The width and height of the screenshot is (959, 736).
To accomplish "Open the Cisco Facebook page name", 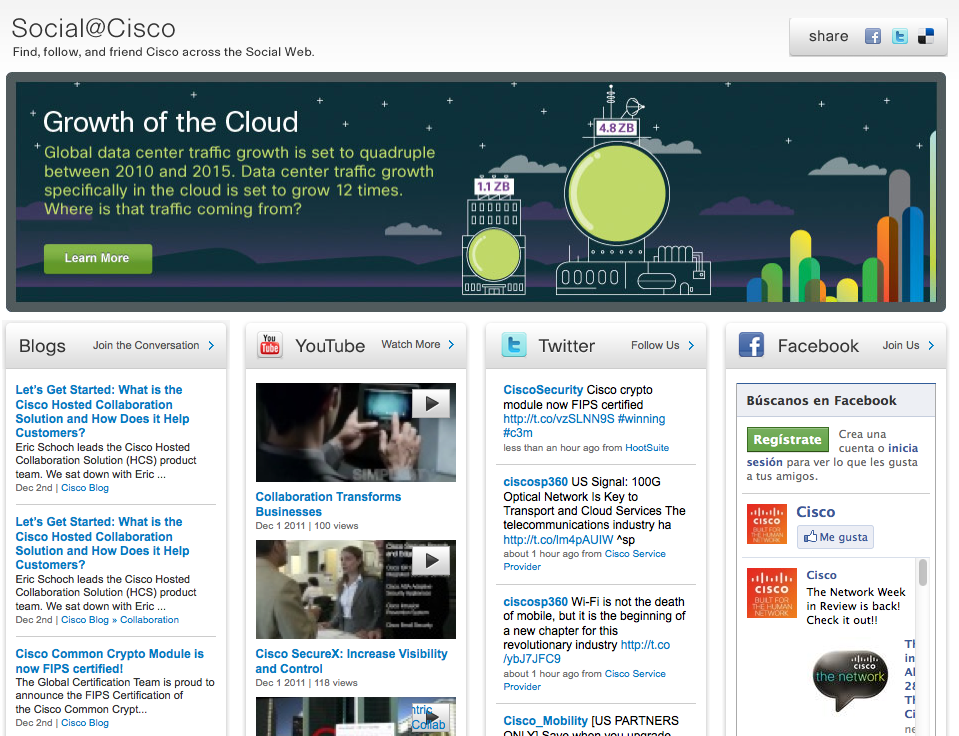I will [x=815, y=511].
